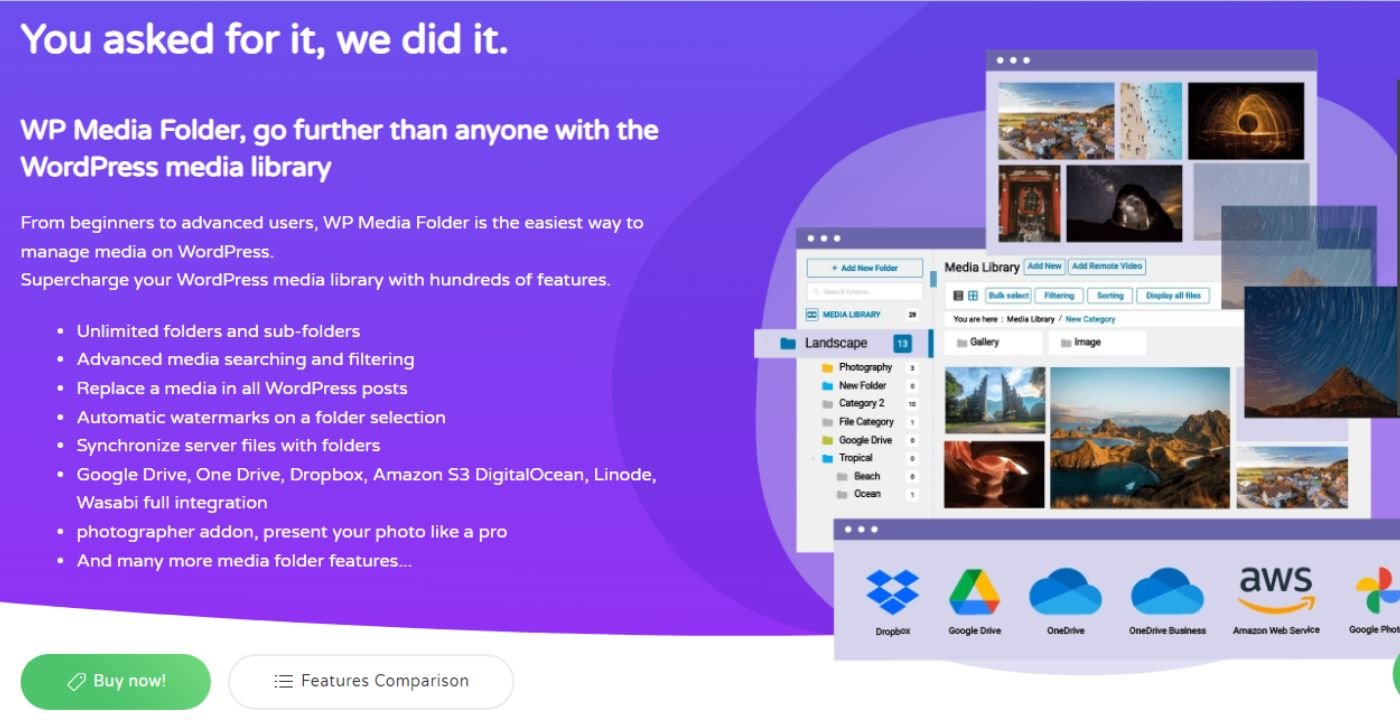
Task: Select the OneDrive cloud icon
Action: 1066,592
